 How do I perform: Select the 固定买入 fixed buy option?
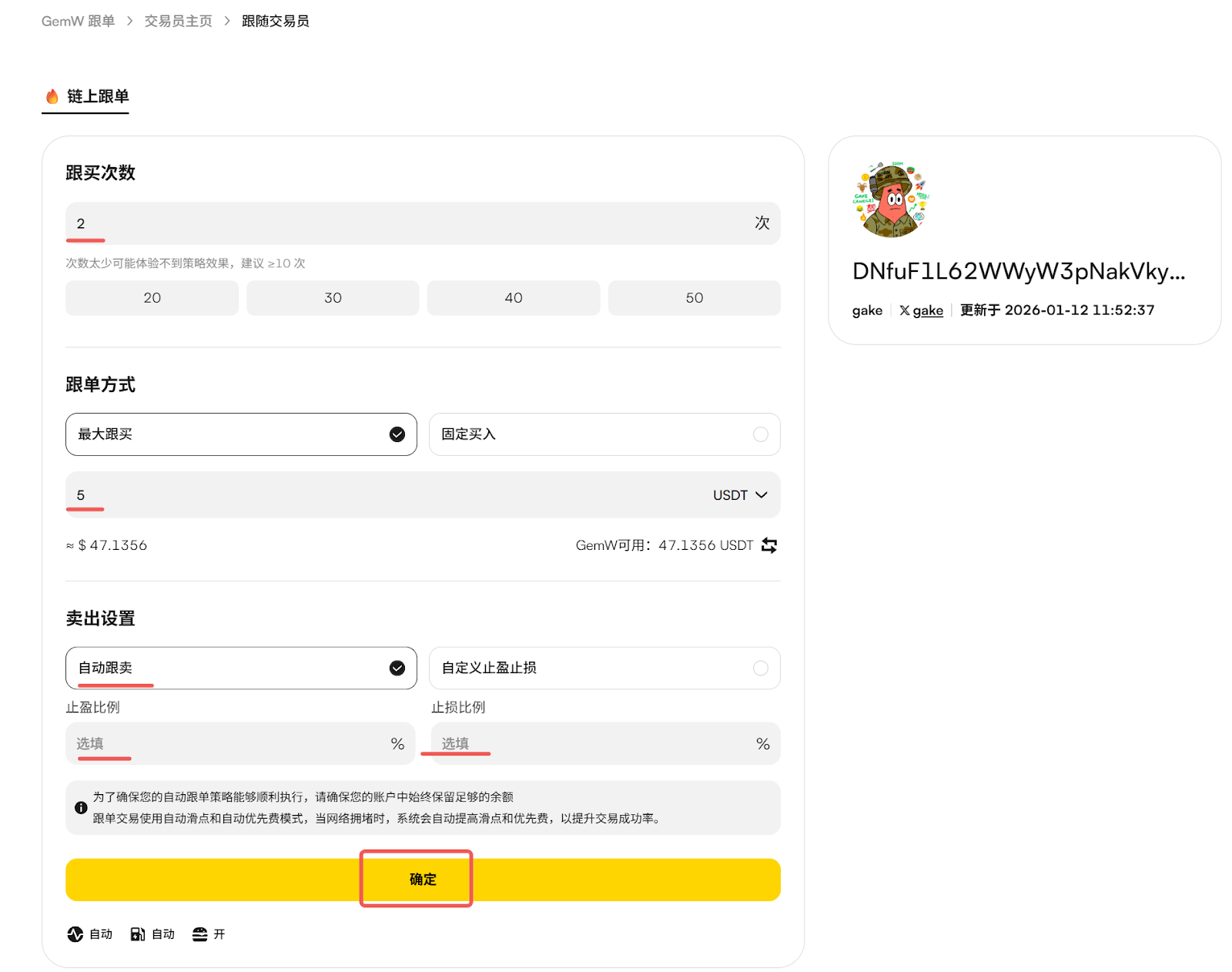[x=604, y=434]
